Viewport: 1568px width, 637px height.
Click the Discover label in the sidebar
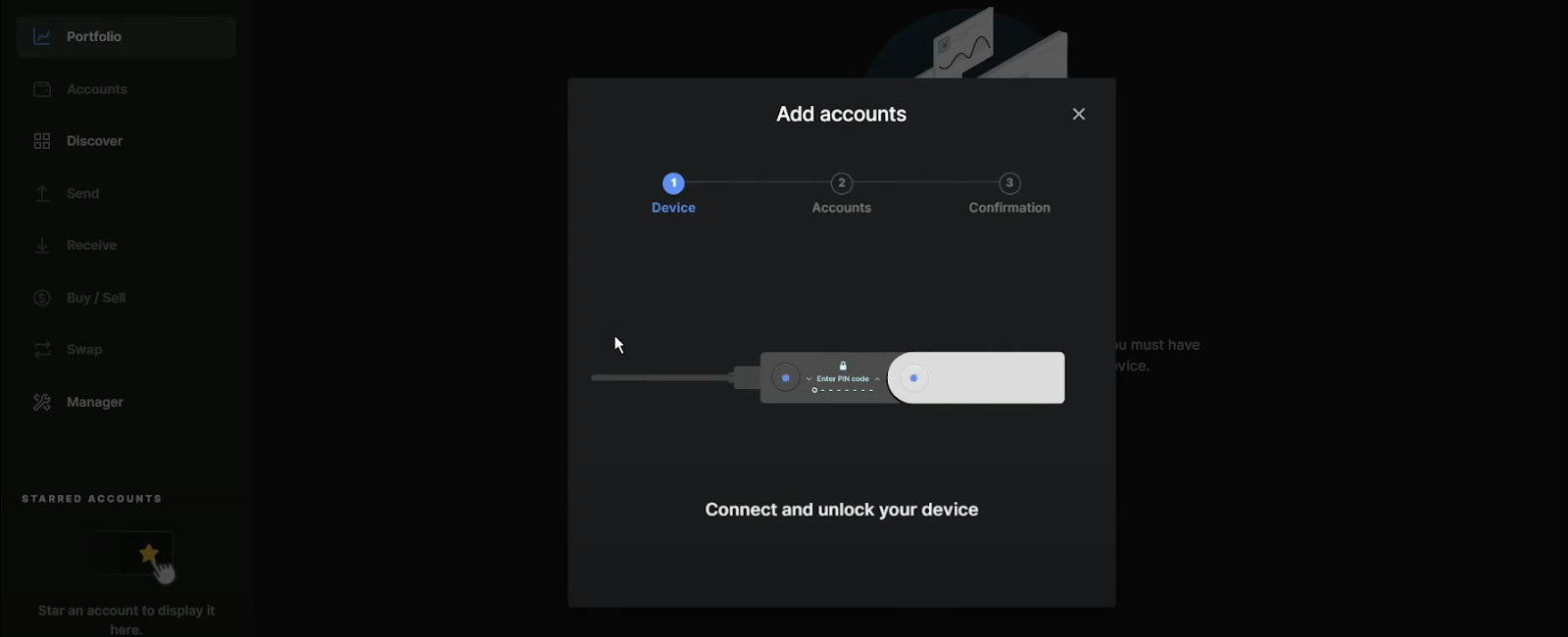[94, 141]
